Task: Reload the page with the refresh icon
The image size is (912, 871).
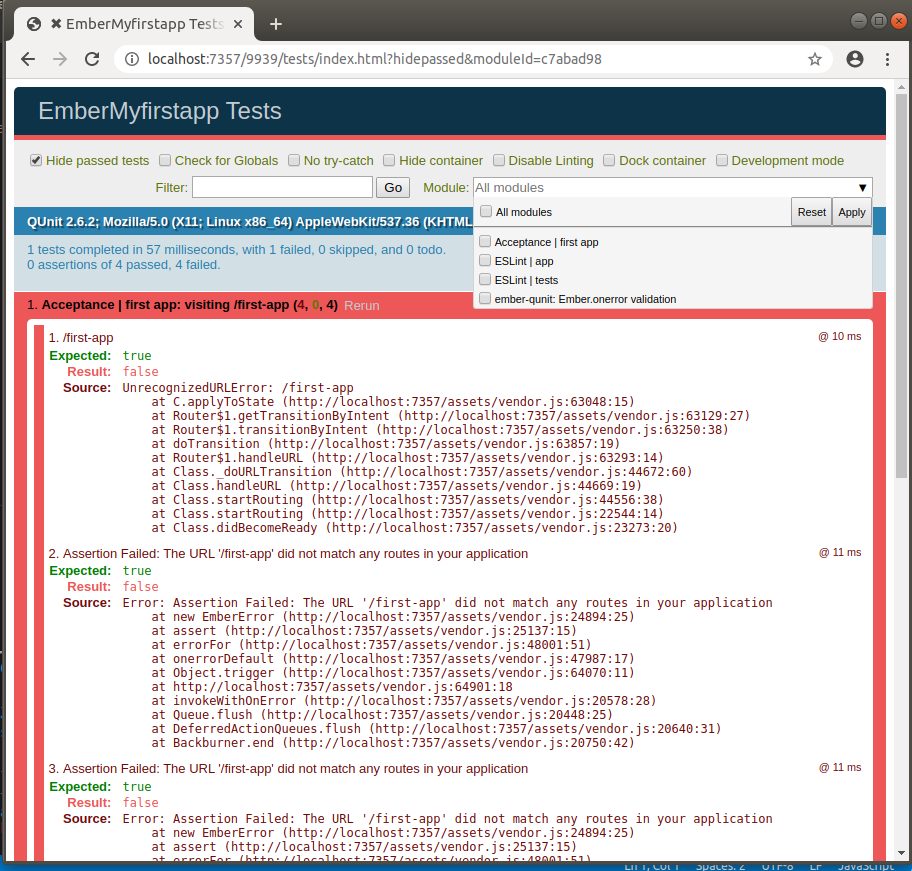Action: point(92,59)
